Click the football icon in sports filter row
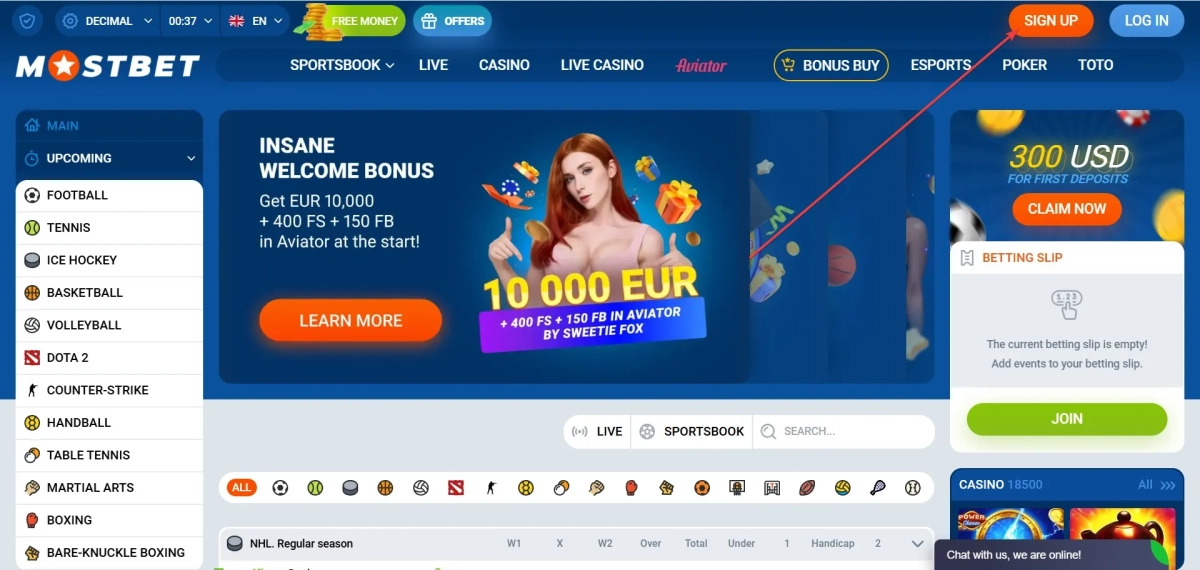The width and height of the screenshot is (1200, 570). (280, 488)
